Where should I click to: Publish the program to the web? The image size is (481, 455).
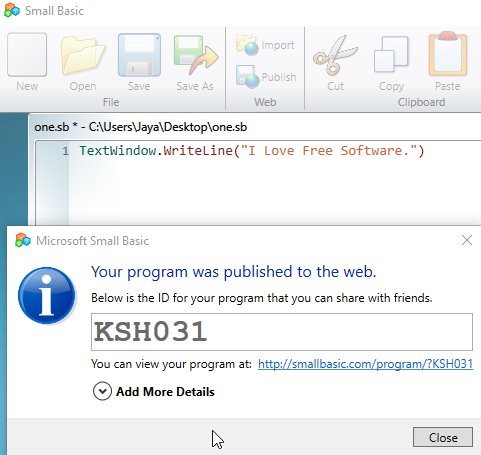click(266, 77)
